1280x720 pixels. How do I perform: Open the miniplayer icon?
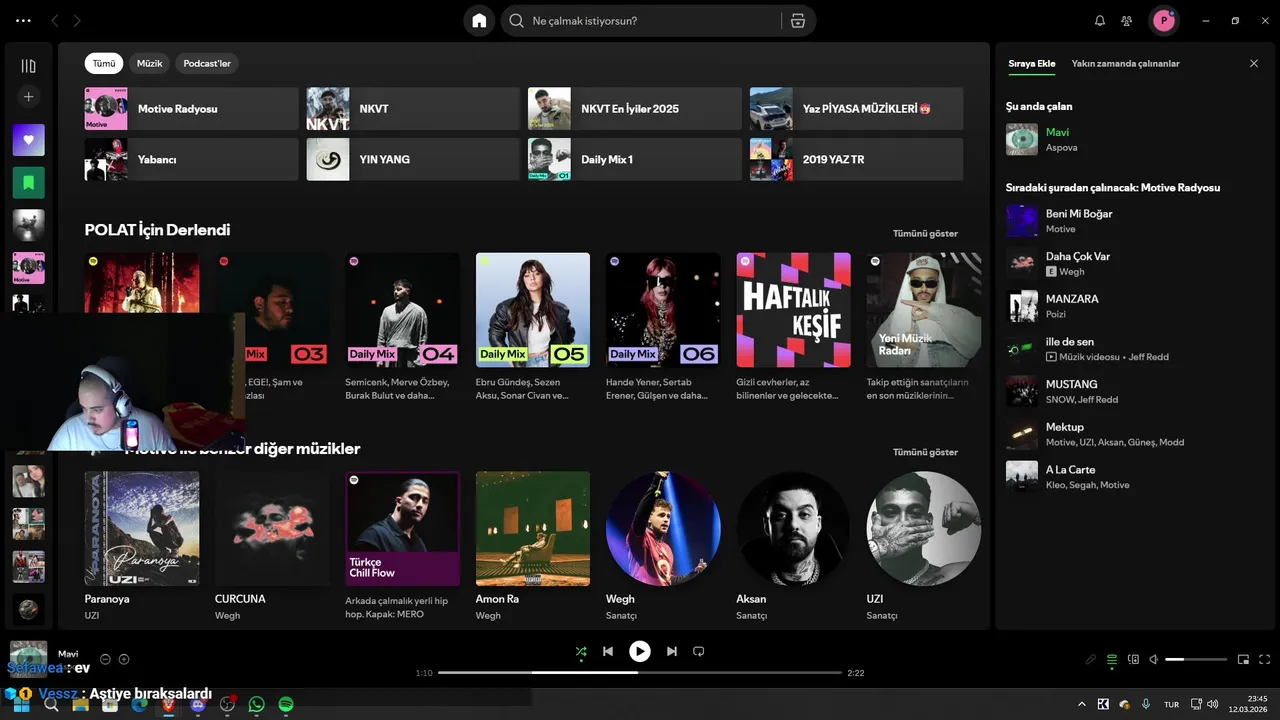(x=1244, y=660)
